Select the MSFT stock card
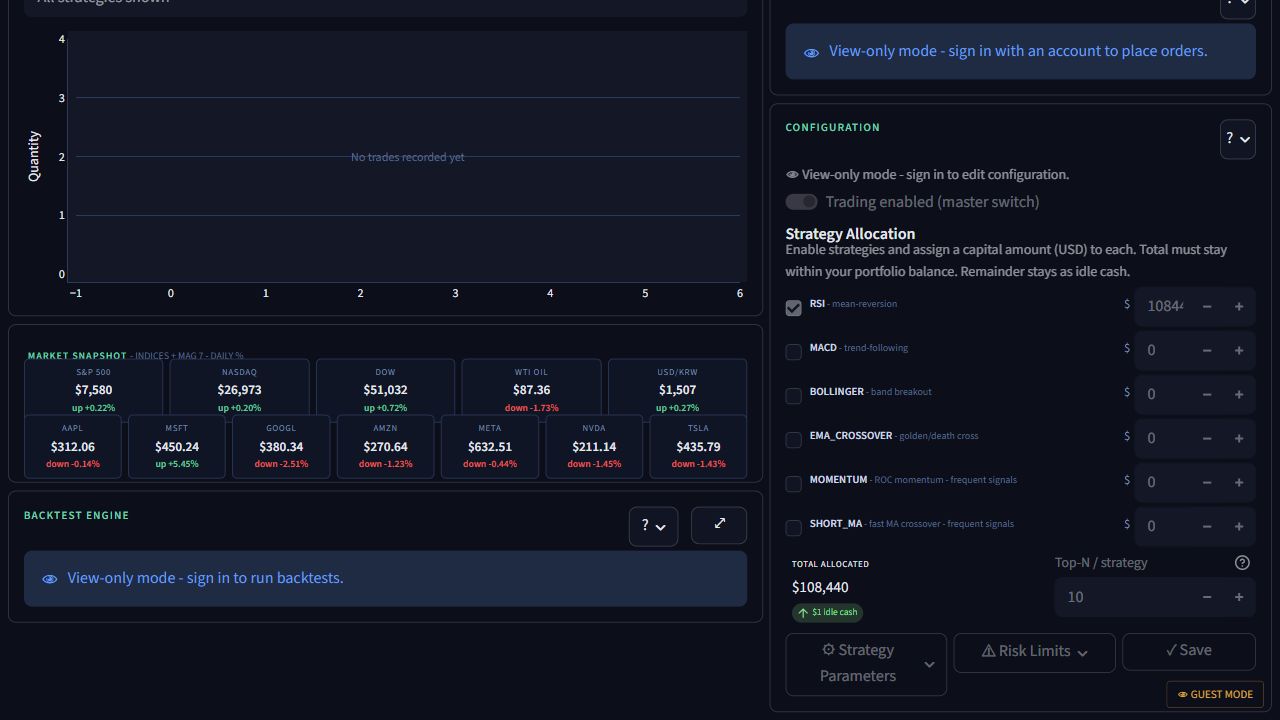The image size is (1280, 720). pyautogui.click(x=177, y=446)
